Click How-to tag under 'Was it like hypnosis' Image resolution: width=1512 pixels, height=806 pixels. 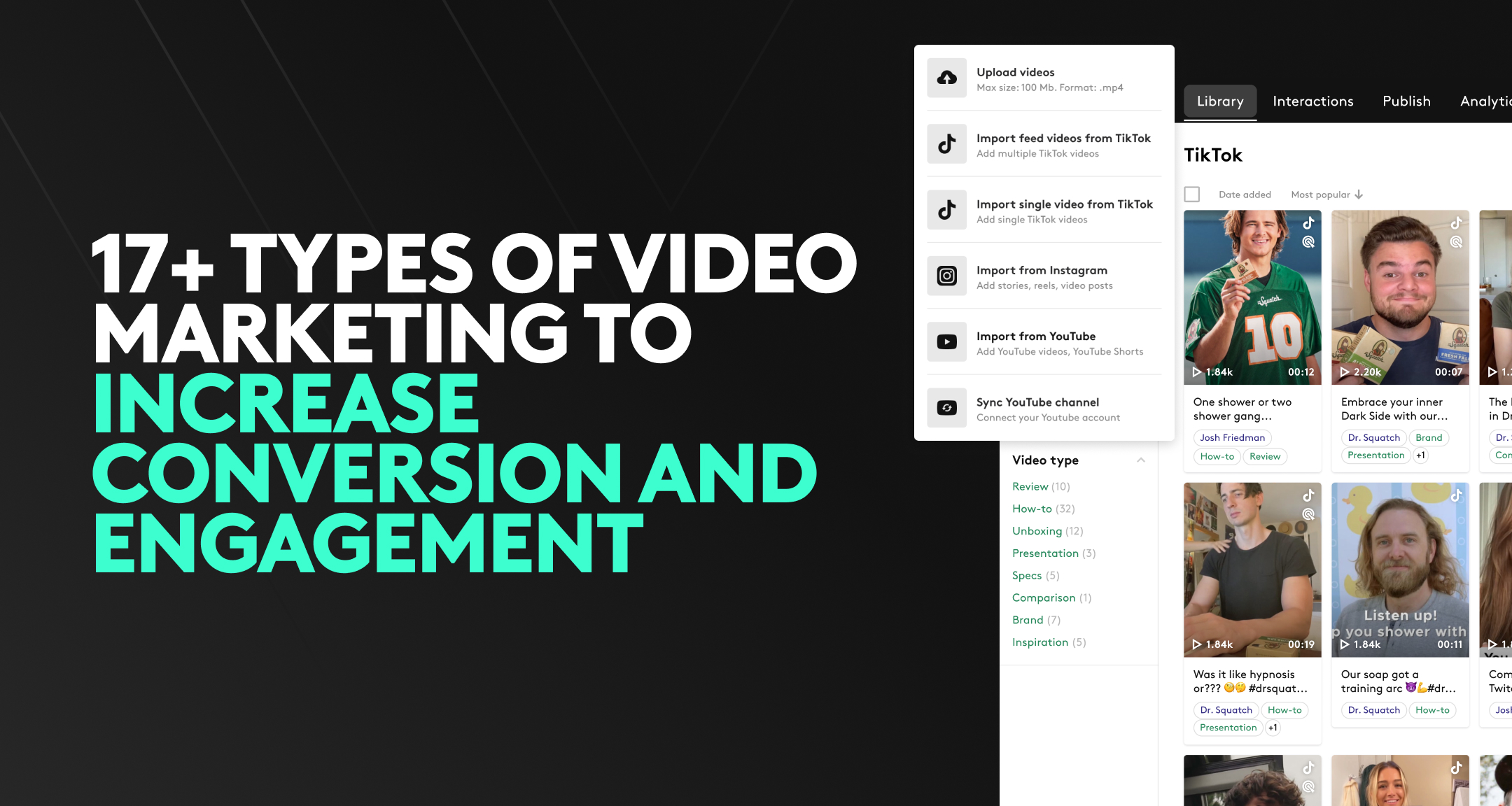(1284, 710)
